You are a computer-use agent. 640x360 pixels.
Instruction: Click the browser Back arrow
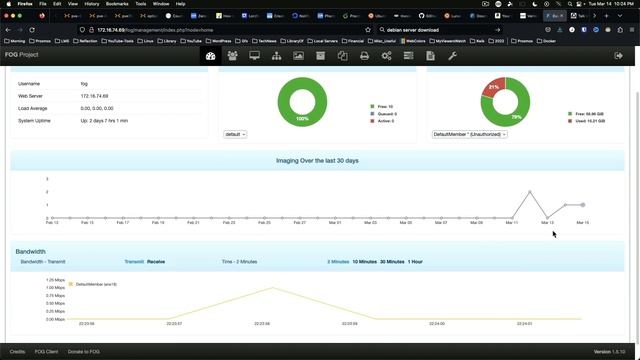click(x=8, y=30)
